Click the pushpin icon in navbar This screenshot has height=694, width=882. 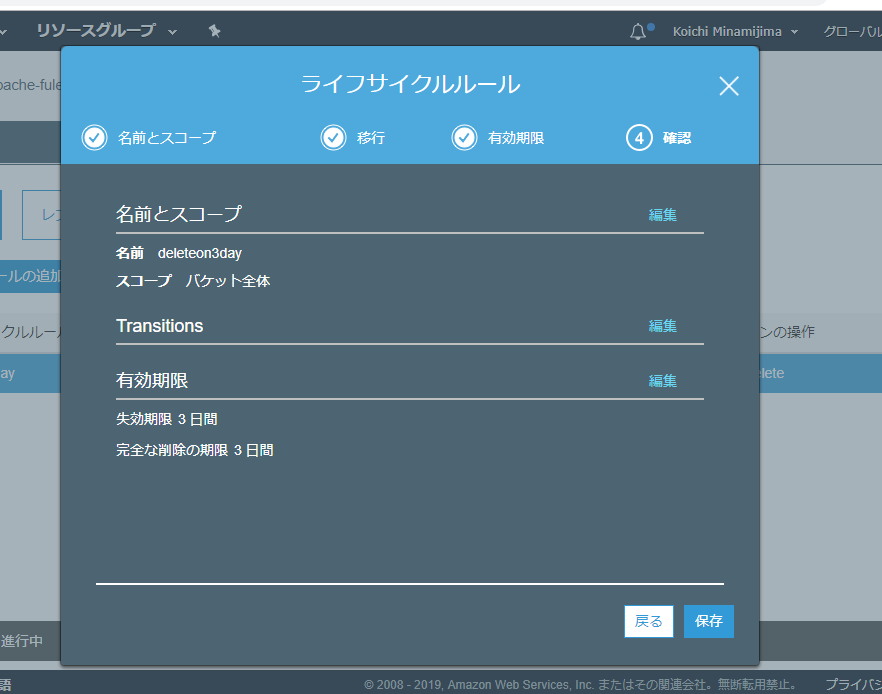click(x=214, y=31)
